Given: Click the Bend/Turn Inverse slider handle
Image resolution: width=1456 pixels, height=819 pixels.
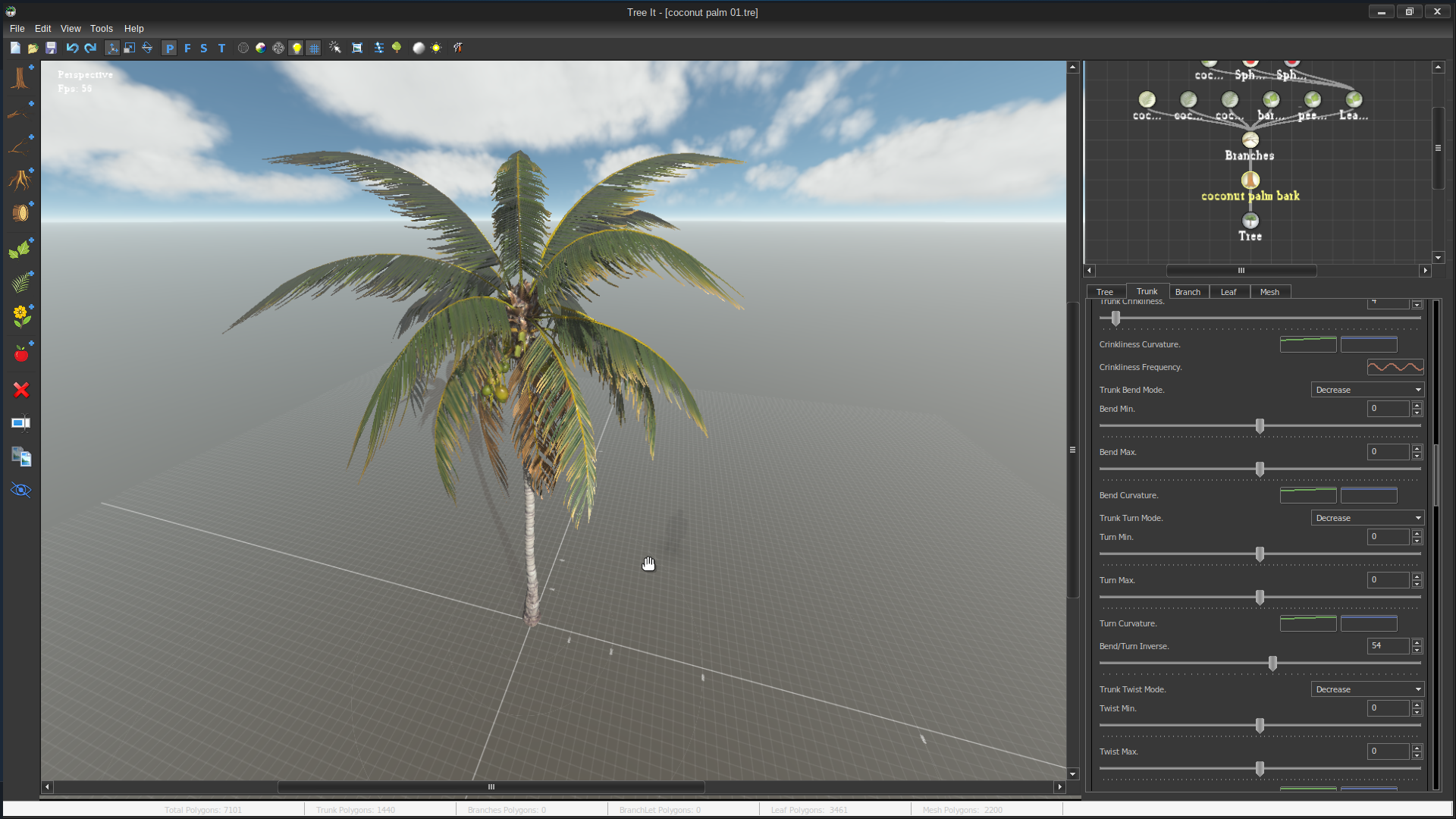Looking at the screenshot, I should pos(1272,664).
